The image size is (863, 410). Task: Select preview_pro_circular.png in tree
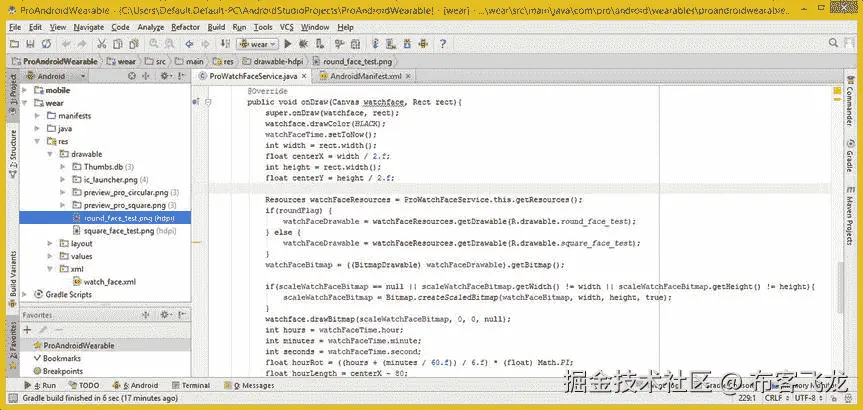tap(125, 193)
